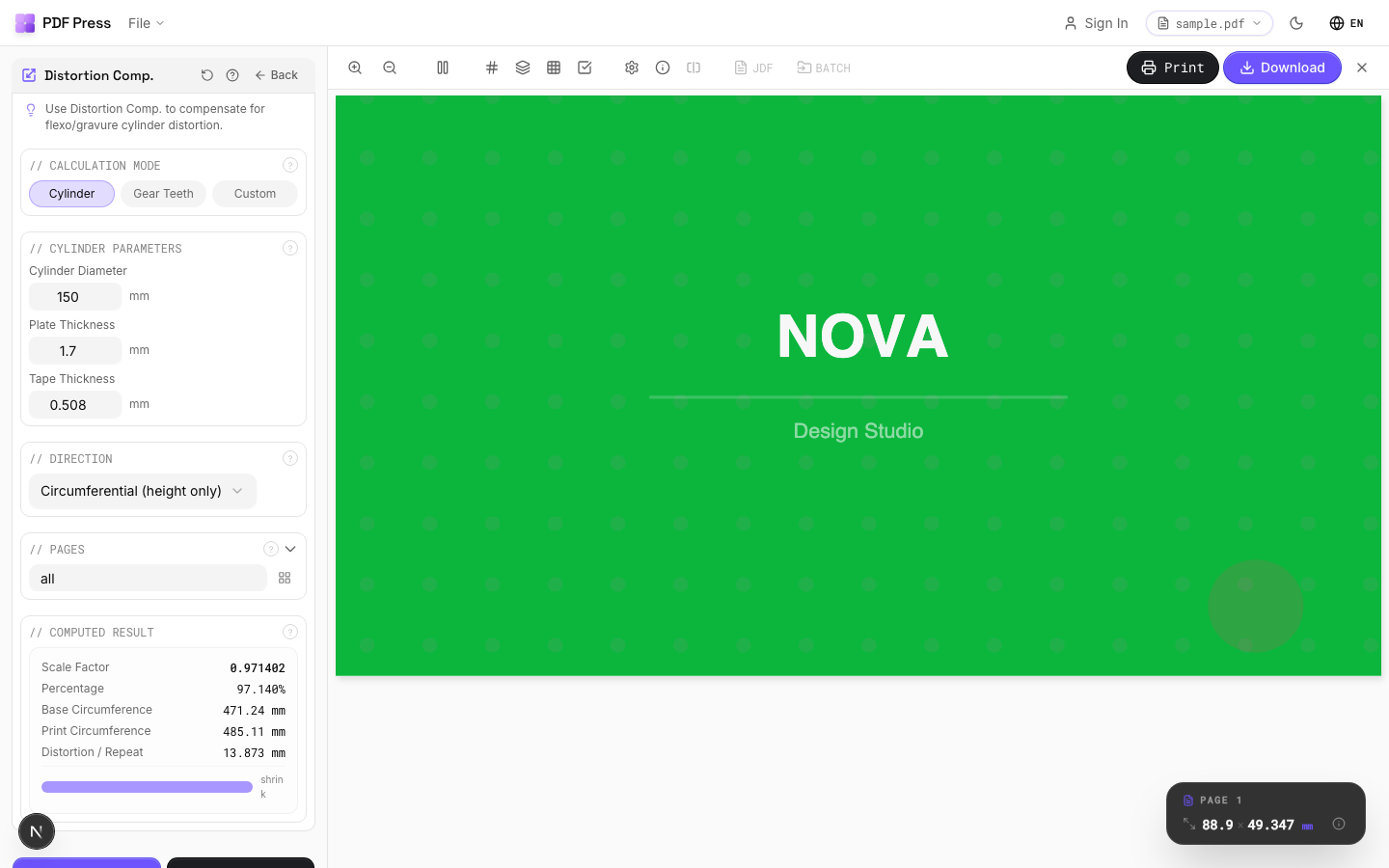
Task: Open the settings gear in toolbar
Action: 632,68
